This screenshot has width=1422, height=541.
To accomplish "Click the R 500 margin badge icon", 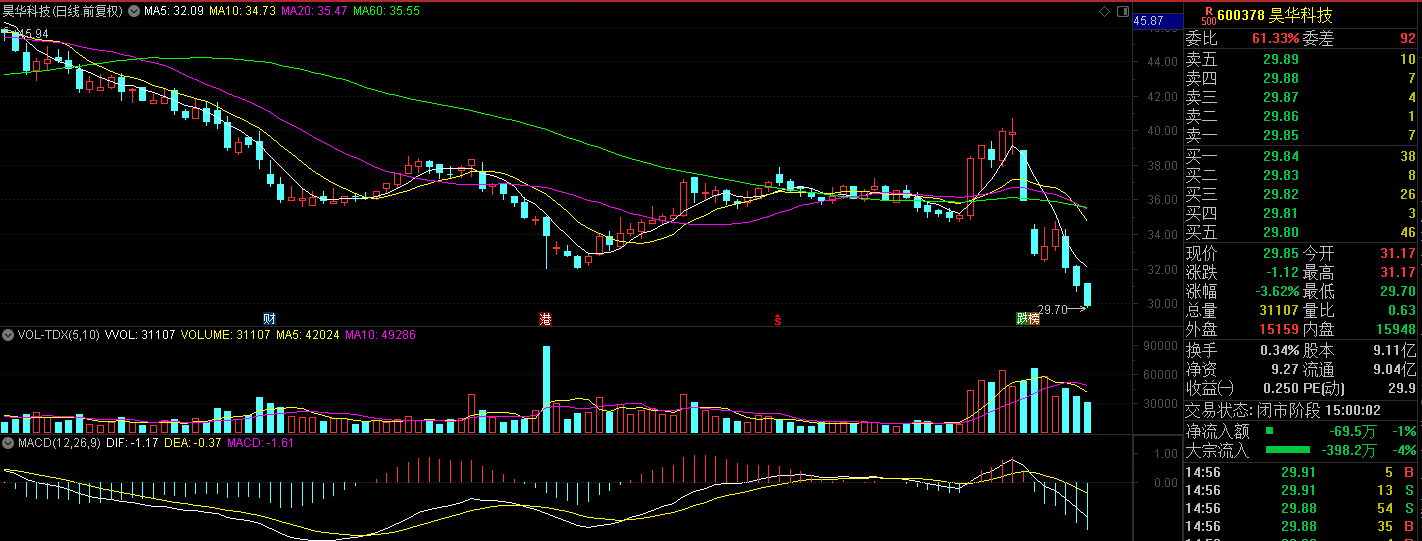I will click(x=1208, y=16).
